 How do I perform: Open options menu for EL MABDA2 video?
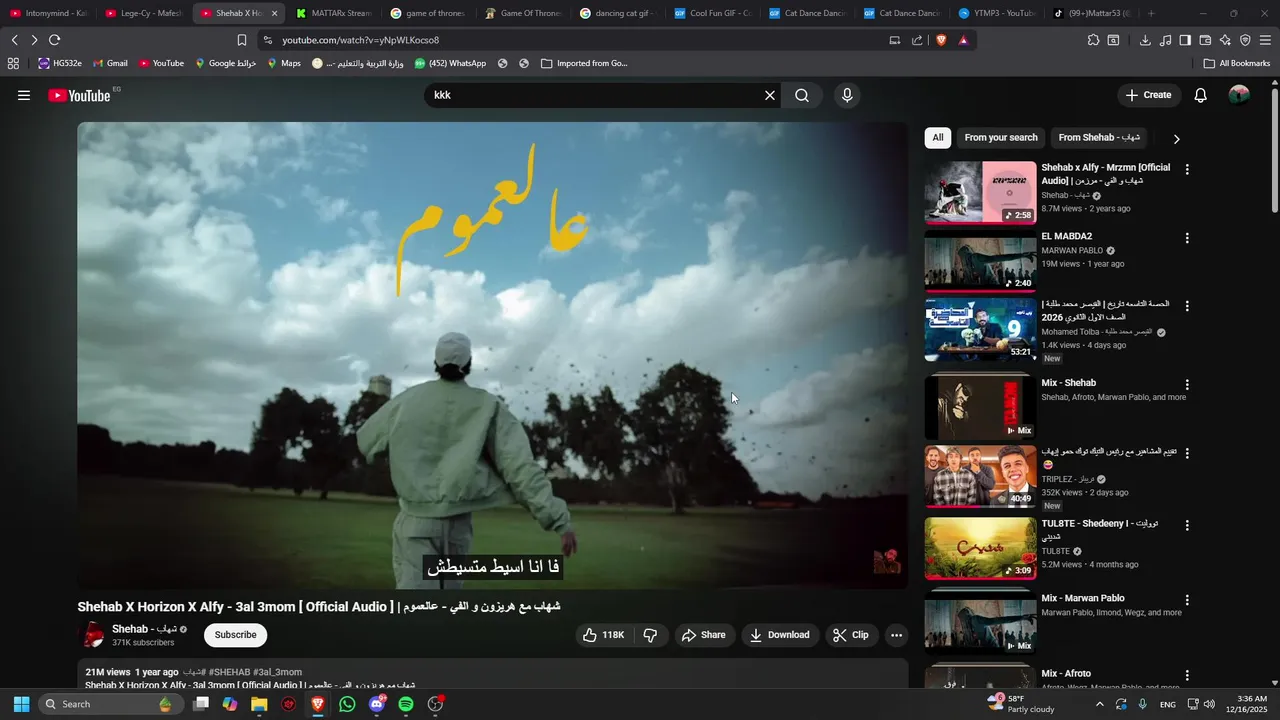click(x=1187, y=238)
